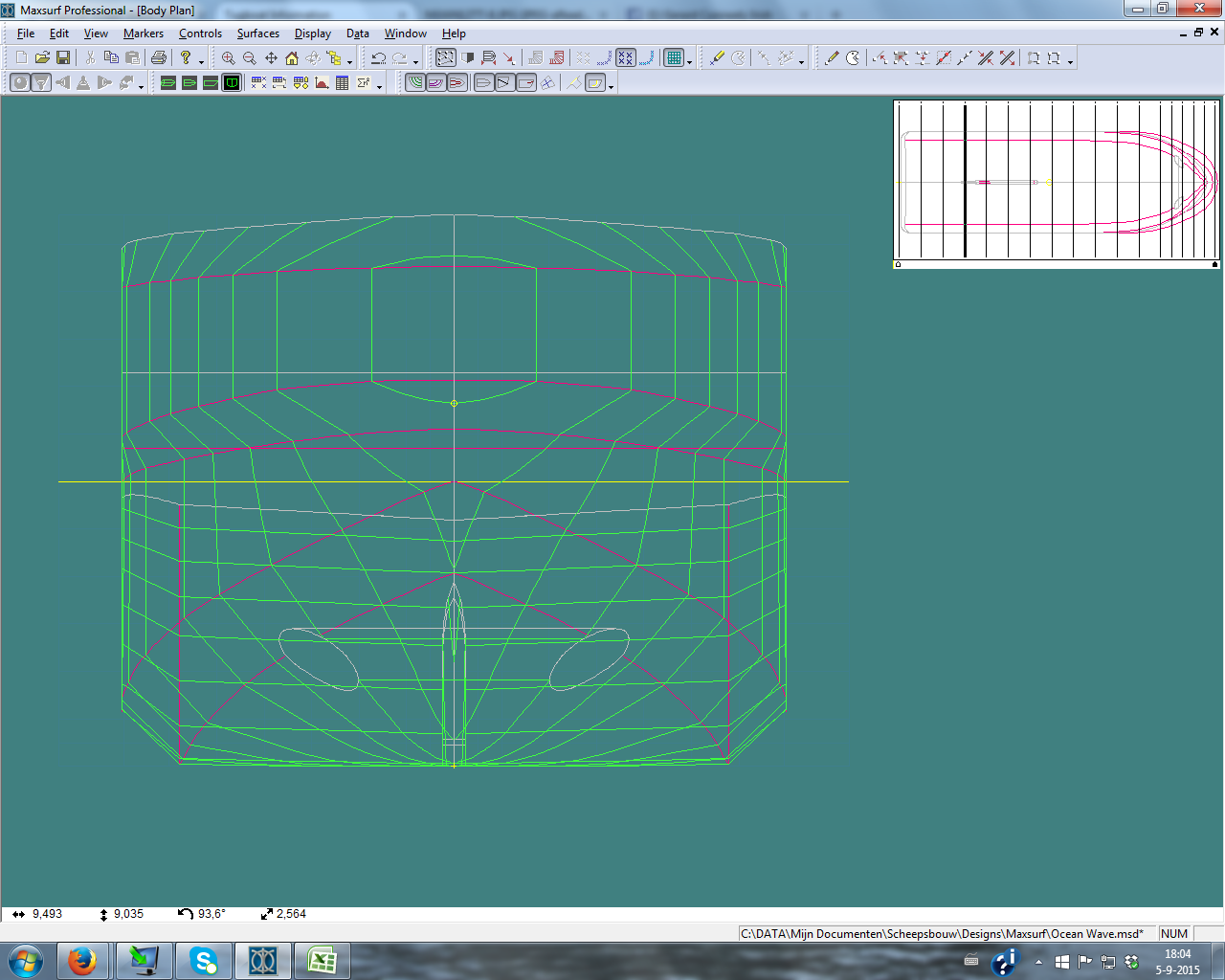
Task: Toggle Buttocks contour display
Action: click(435, 83)
